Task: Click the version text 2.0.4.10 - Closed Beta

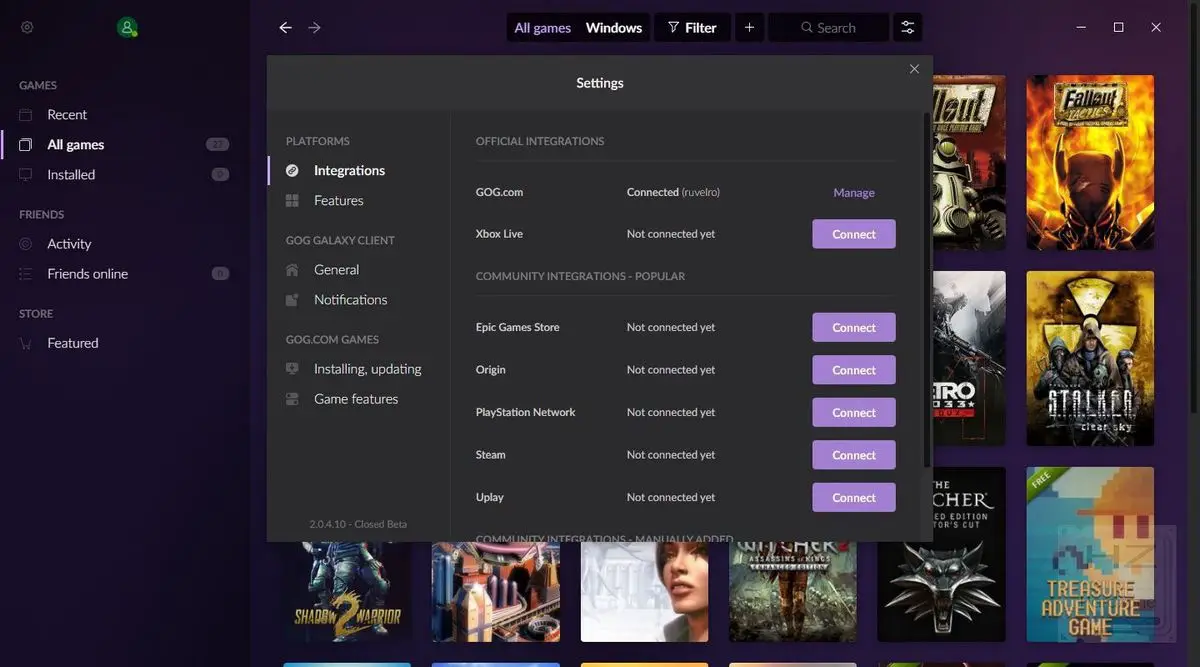Action: click(358, 524)
